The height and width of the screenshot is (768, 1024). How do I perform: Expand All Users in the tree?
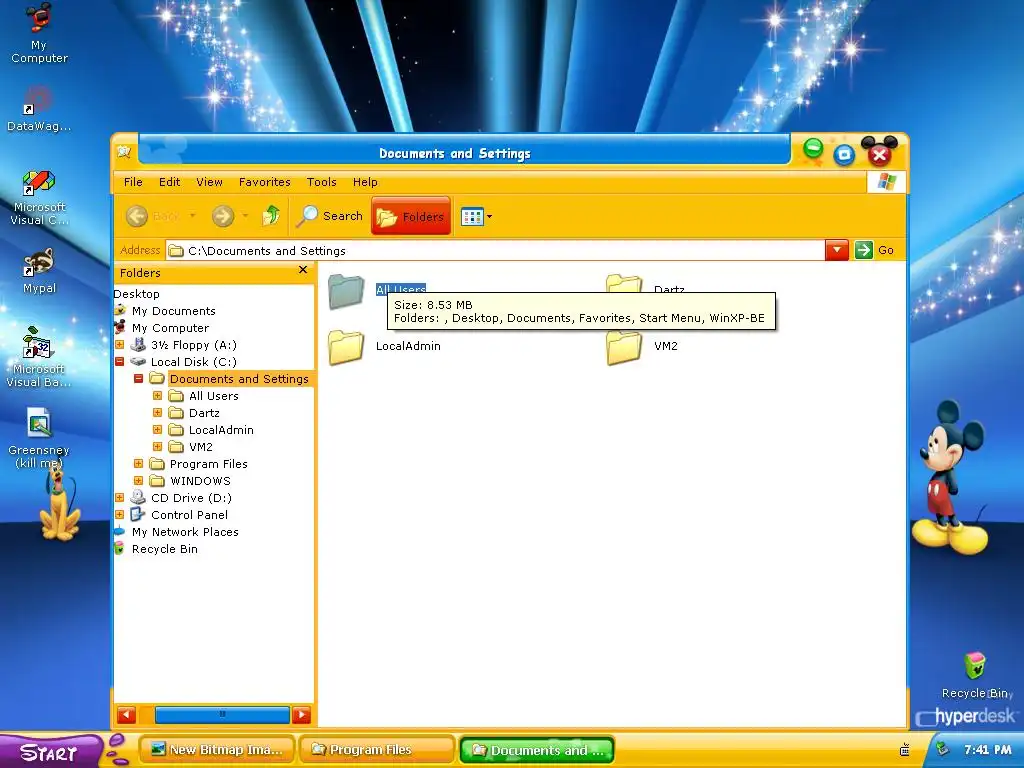[157, 395]
